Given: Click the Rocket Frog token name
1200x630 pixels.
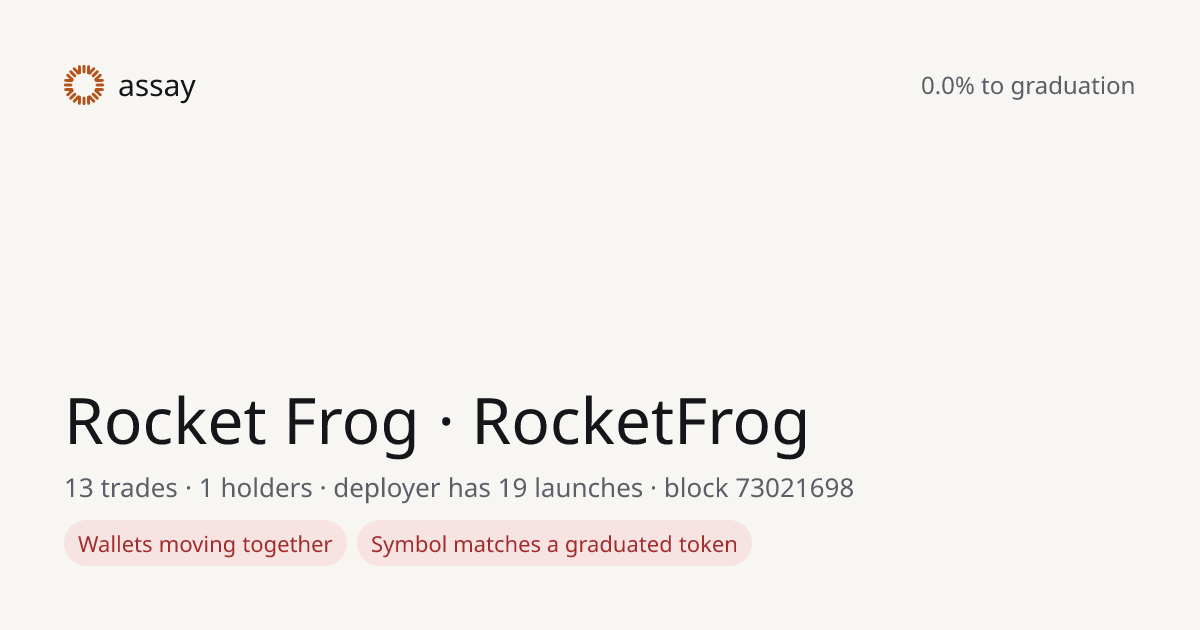Looking at the screenshot, I should [241, 421].
